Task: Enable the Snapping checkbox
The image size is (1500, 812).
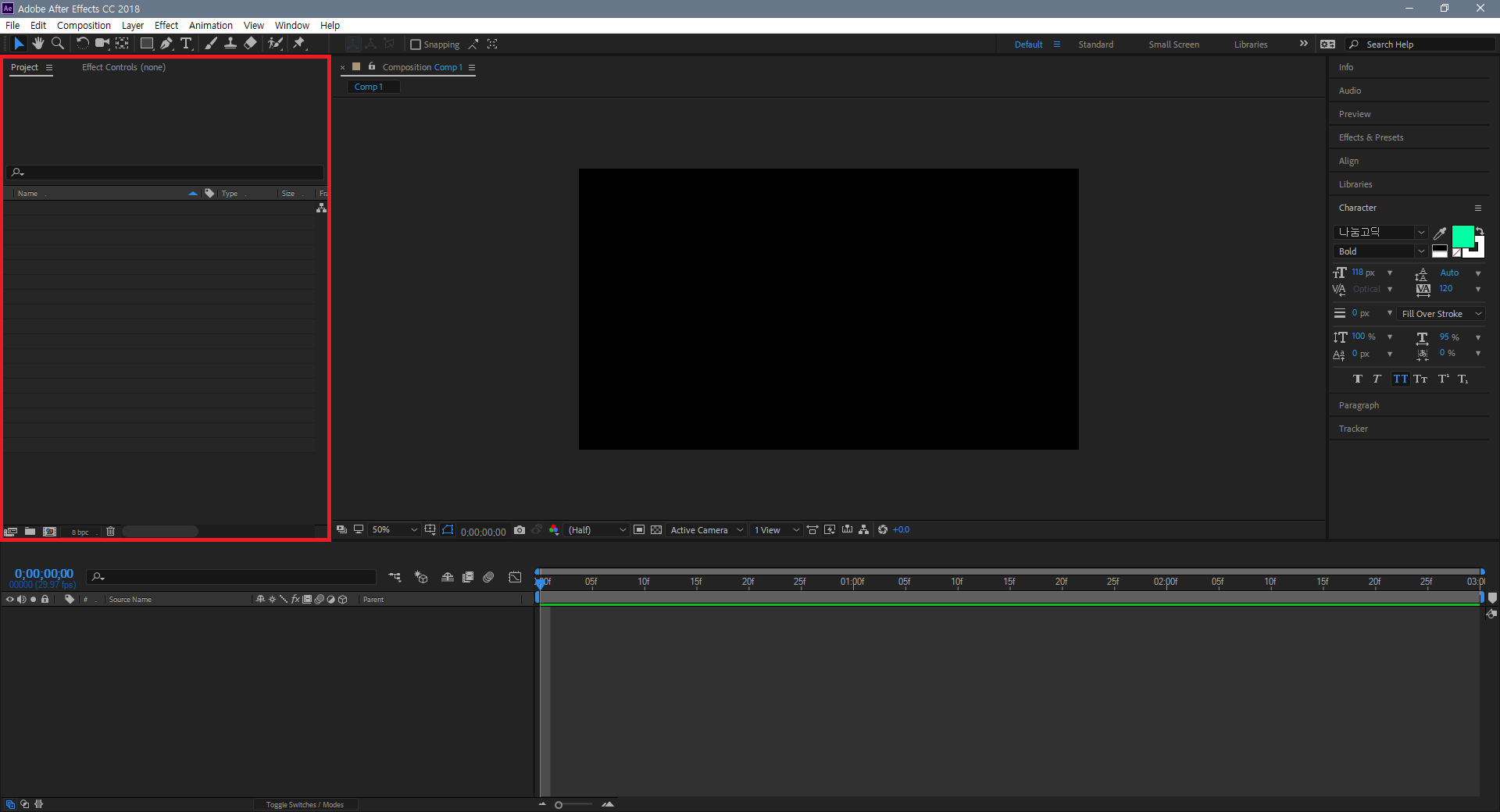Action: 416,45
